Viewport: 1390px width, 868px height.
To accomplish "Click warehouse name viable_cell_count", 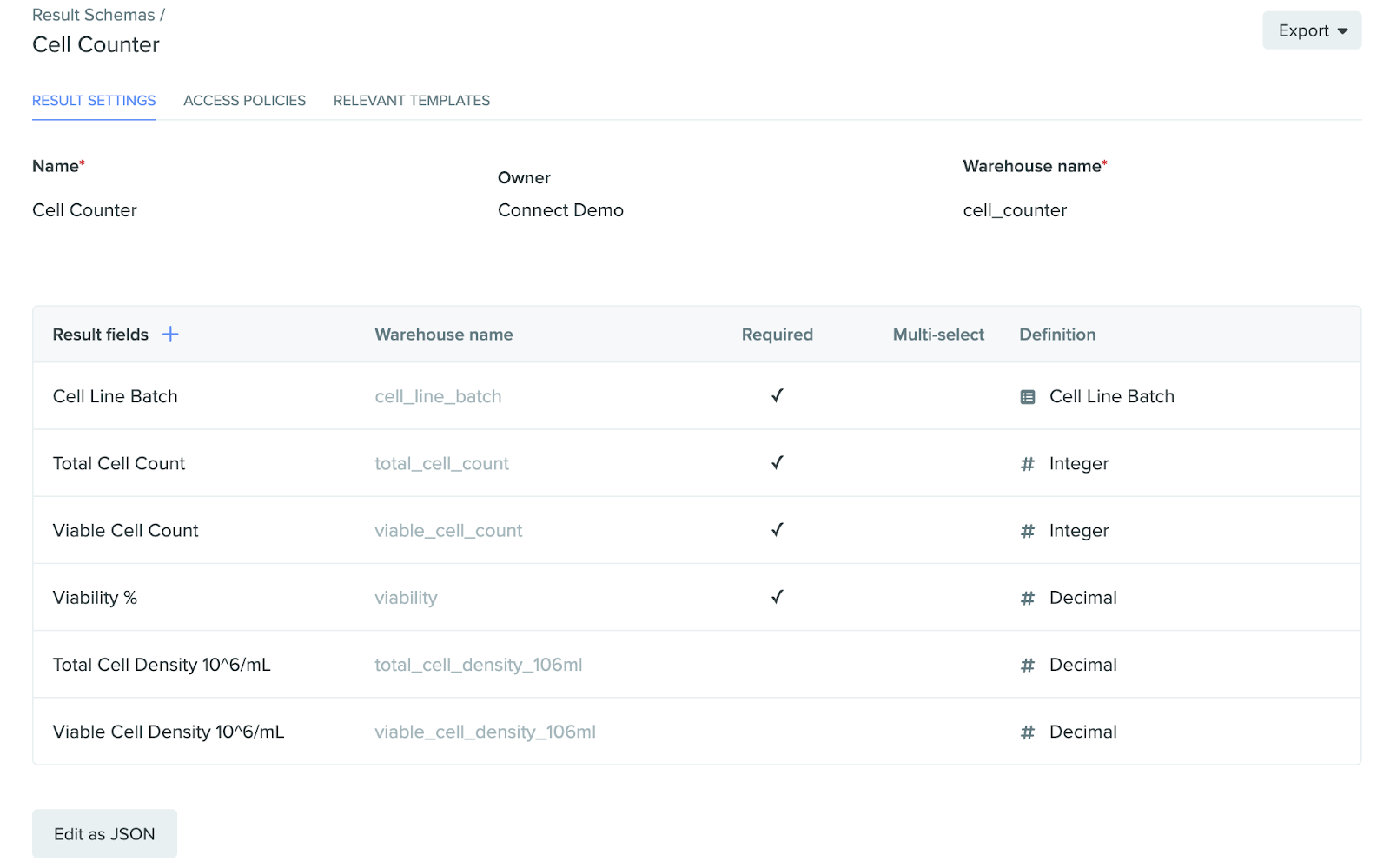I will point(448,530).
